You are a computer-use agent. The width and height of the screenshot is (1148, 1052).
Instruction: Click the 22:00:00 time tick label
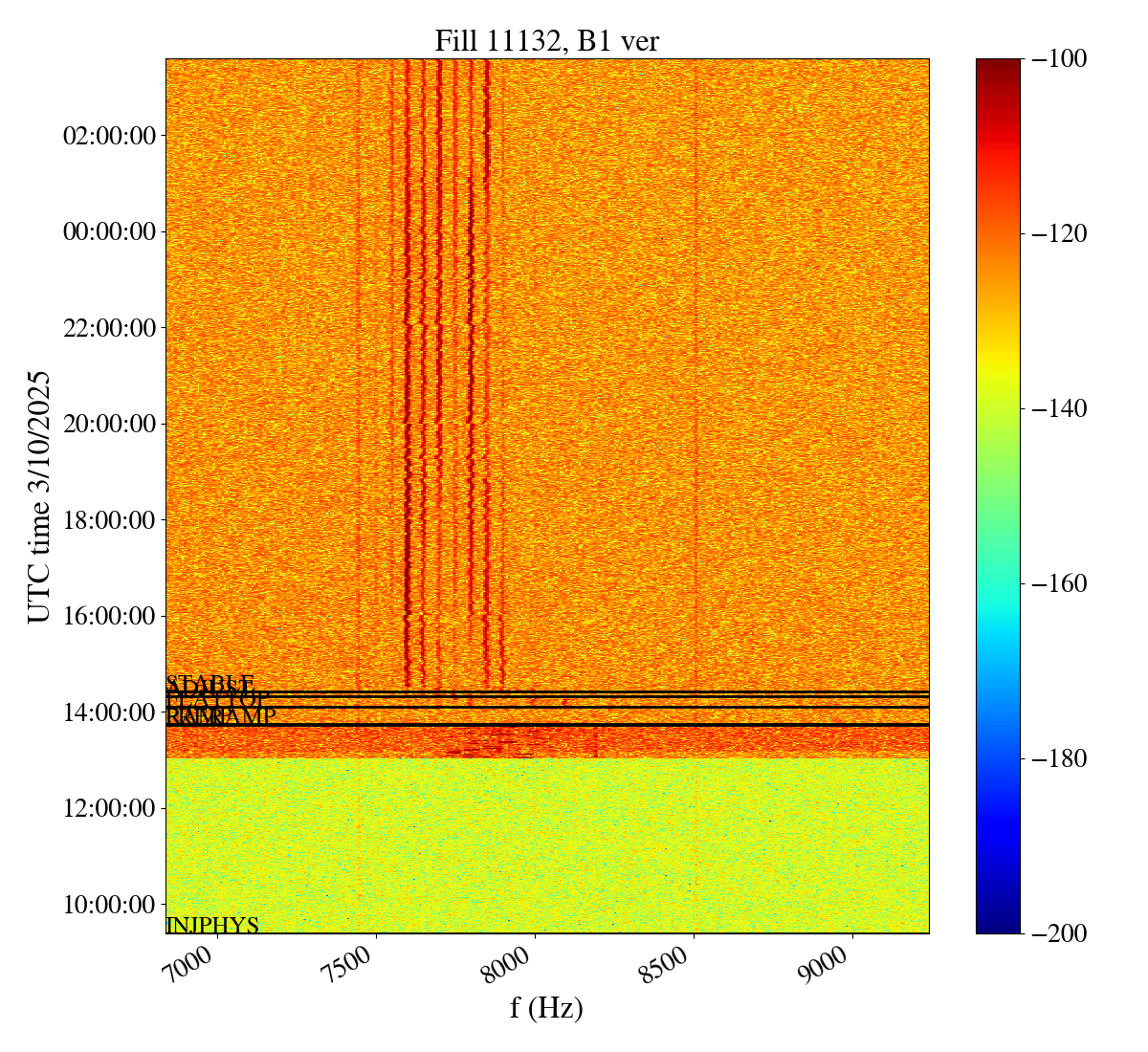pos(109,328)
